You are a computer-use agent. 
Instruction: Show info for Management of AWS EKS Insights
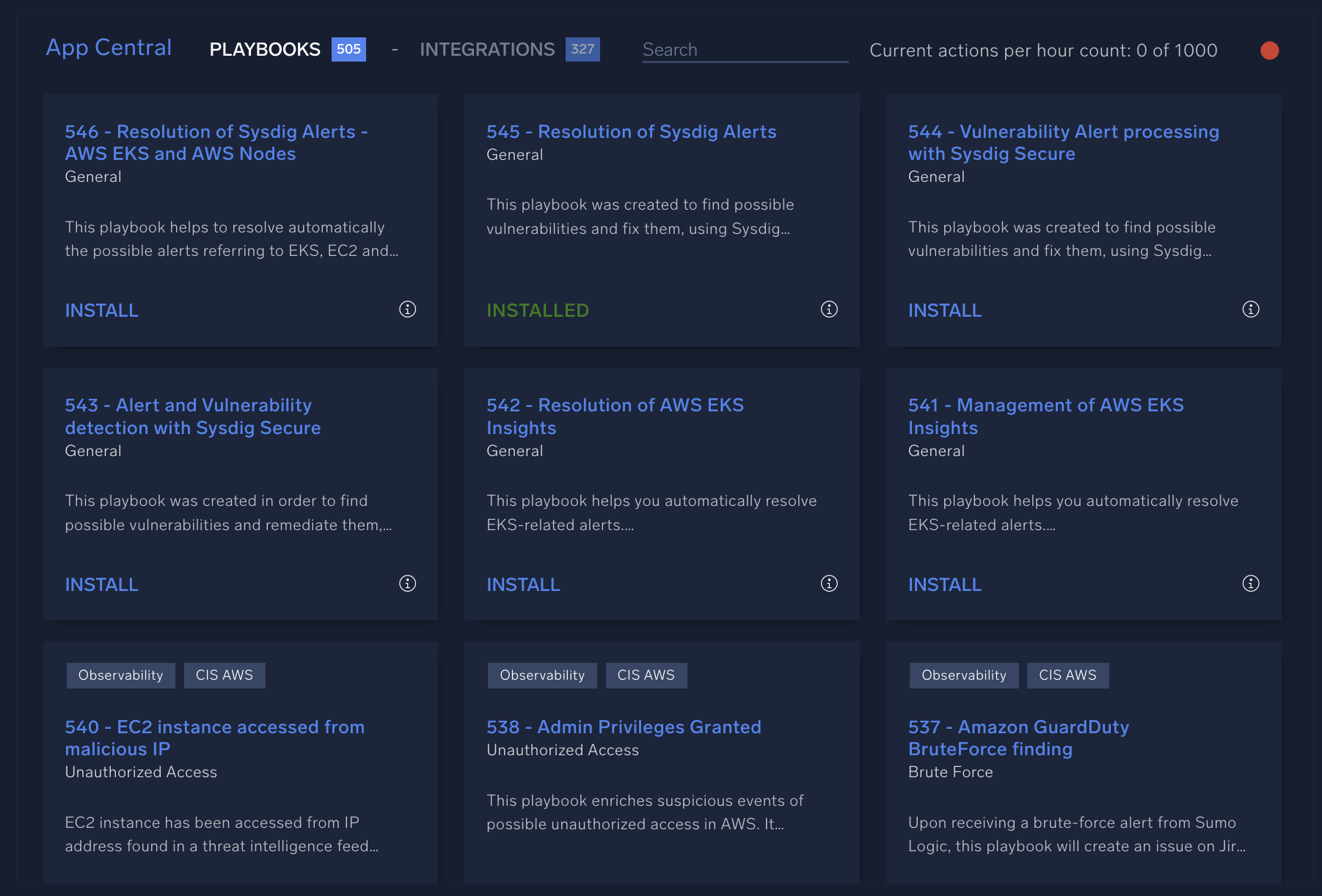(1250, 584)
